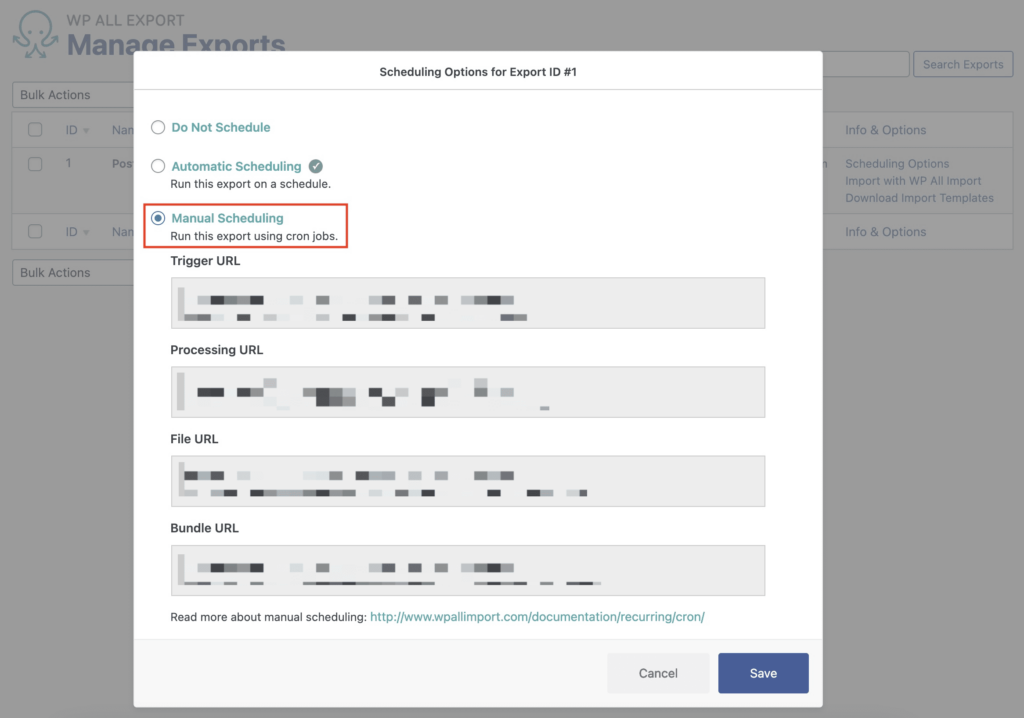Click the Search Exports button

[x=962, y=63]
